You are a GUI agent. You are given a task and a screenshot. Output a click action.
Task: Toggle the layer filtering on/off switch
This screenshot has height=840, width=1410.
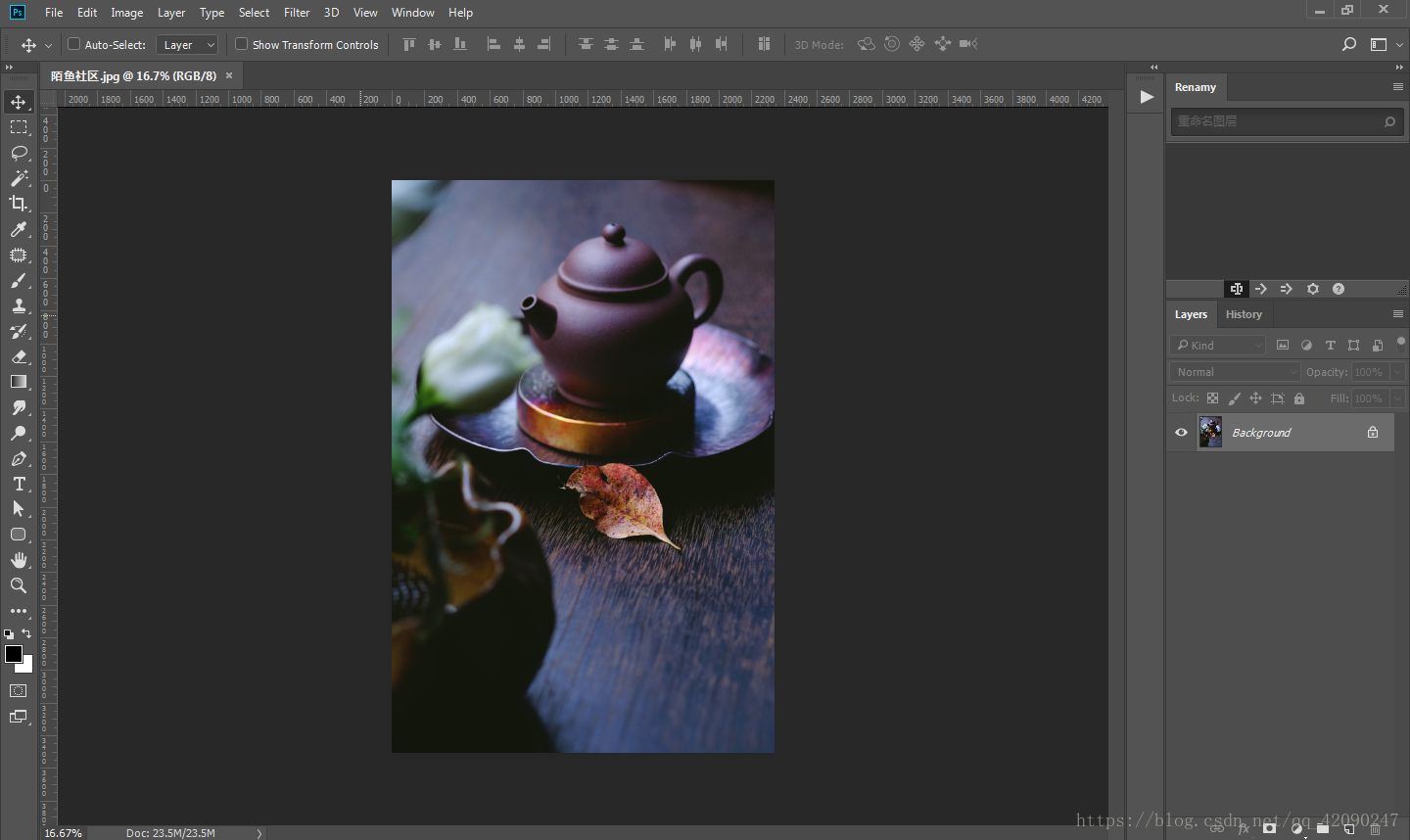(x=1400, y=343)
